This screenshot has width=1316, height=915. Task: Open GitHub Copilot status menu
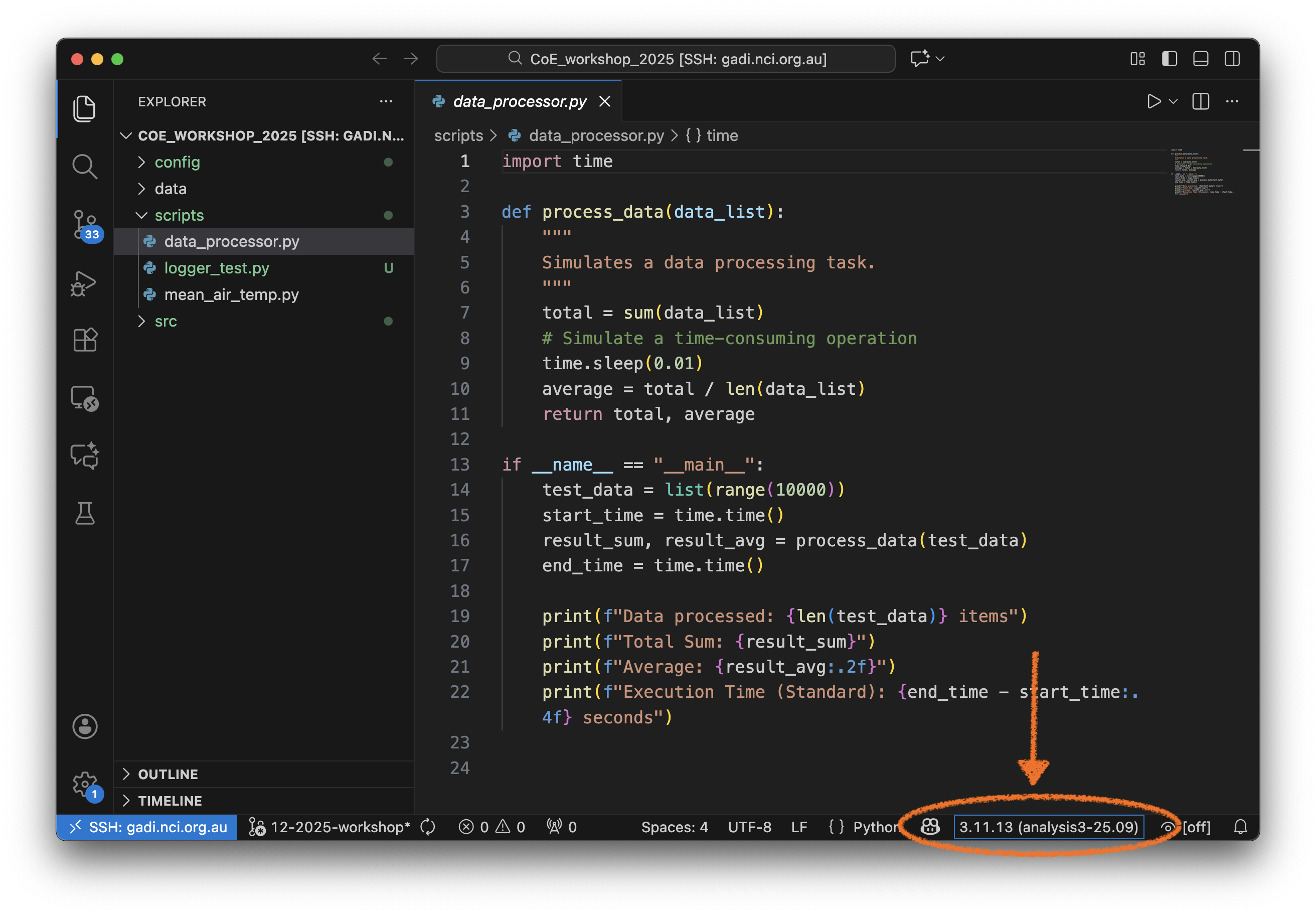pyautogui.click(x=930, y=827)
